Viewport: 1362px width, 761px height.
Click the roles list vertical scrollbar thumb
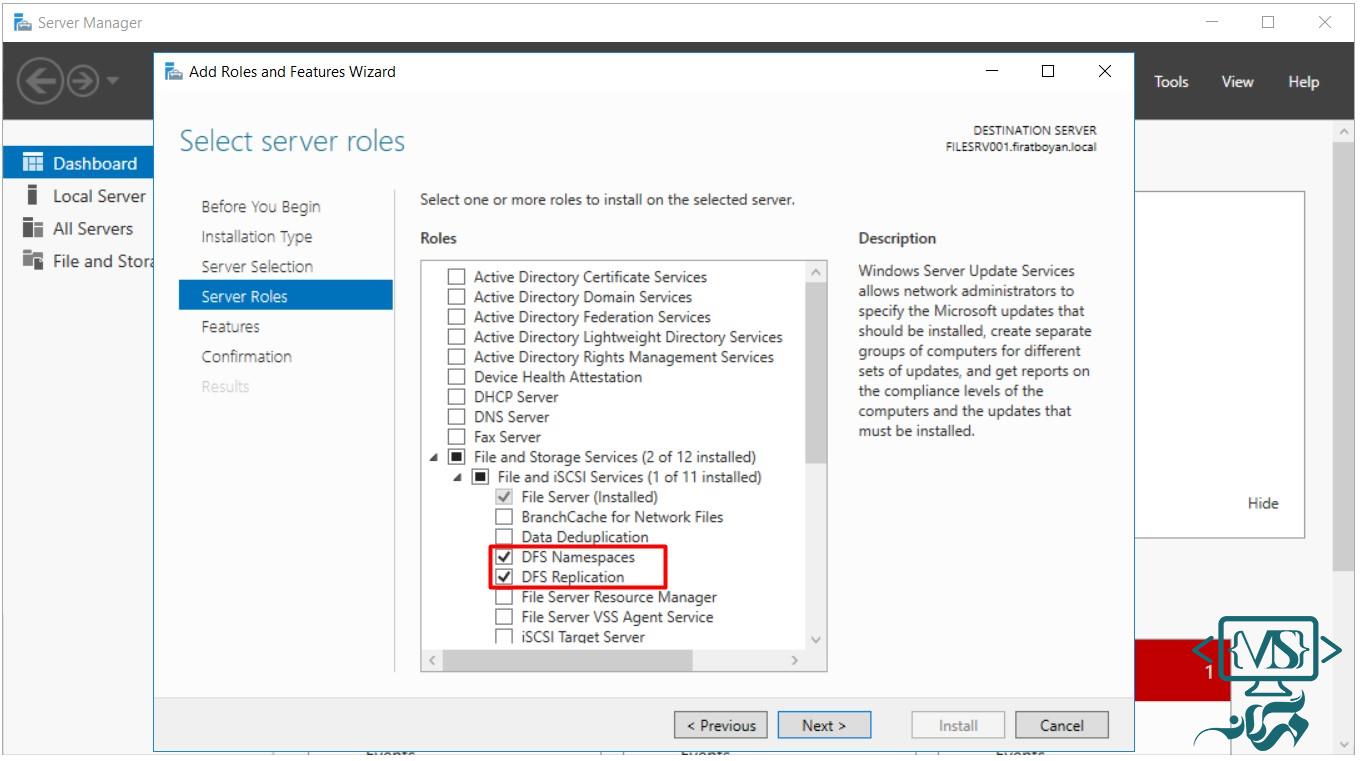tap(816, 373)
